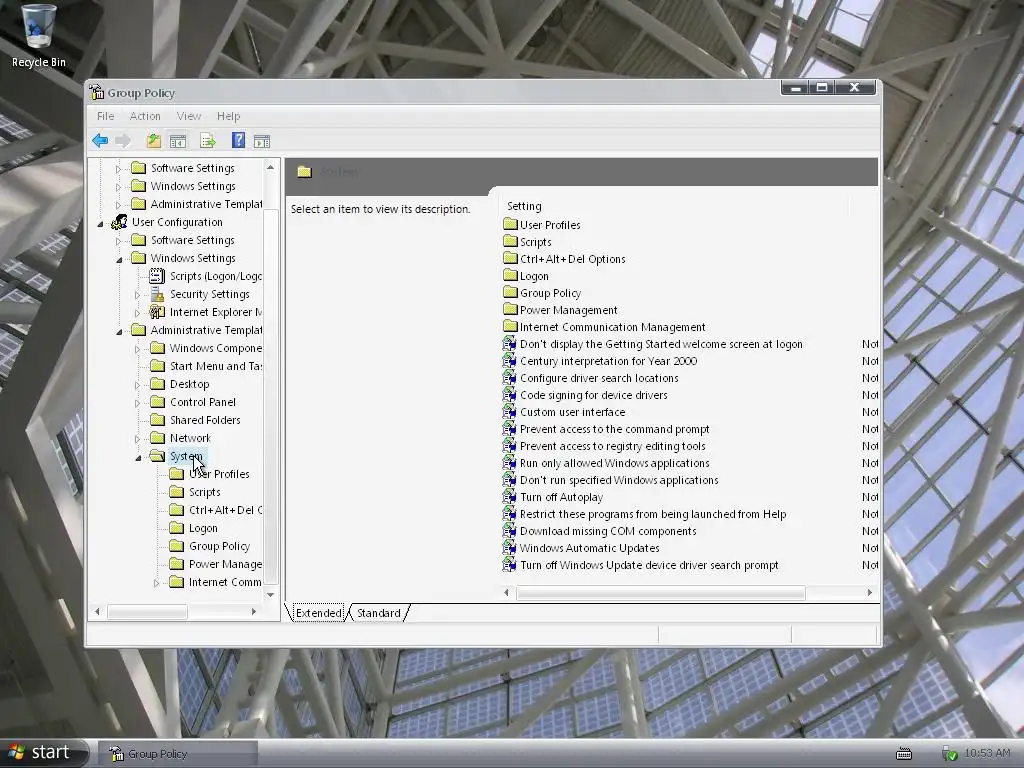Click the policy icon beside Custom user interface
Screen dimensions: 1024x768
pyautogui.click(x=509, y=411)
